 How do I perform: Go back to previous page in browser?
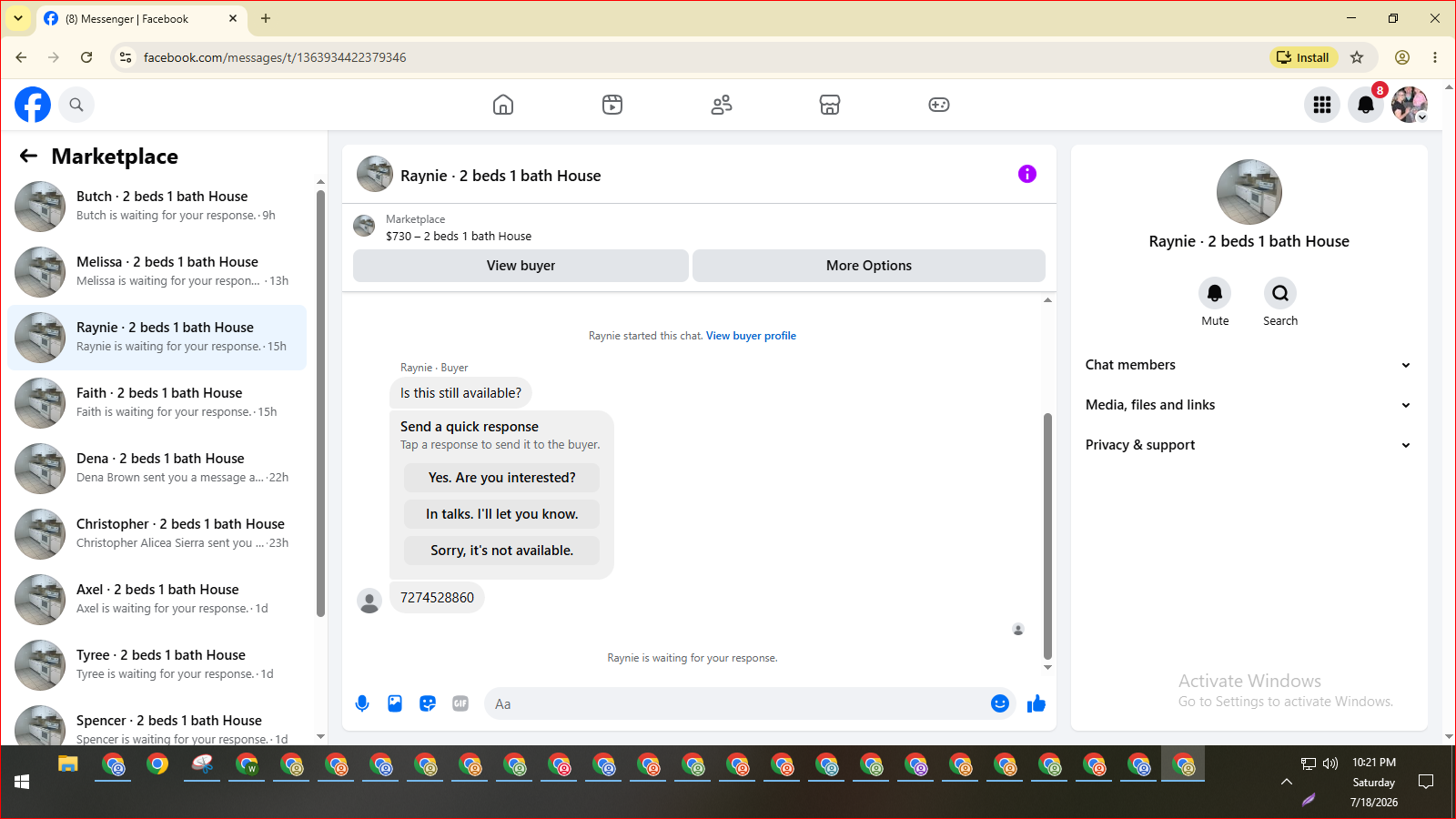pyautogui.click(x=21, y=57)
